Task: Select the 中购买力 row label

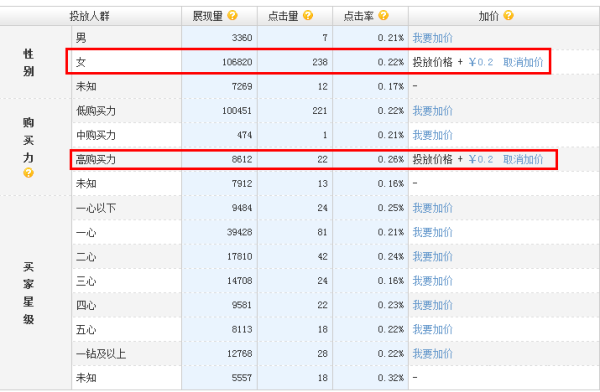Action: click(96, 135)
